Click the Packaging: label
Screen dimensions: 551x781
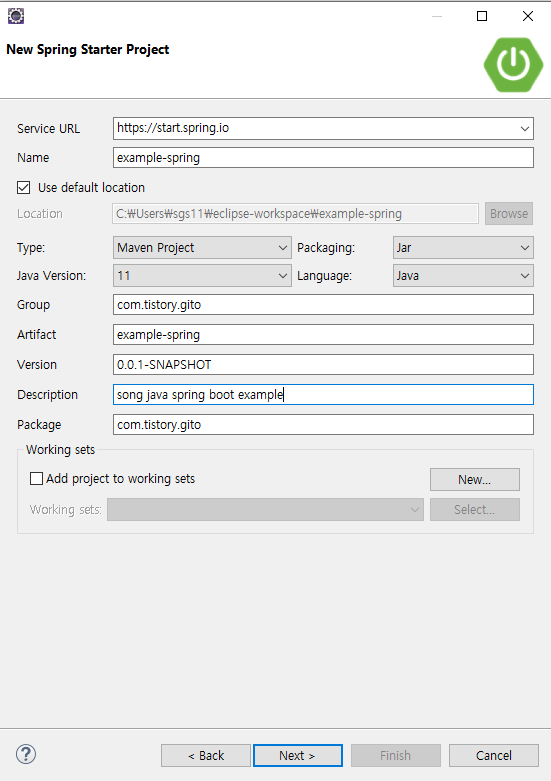pos(326,248)
